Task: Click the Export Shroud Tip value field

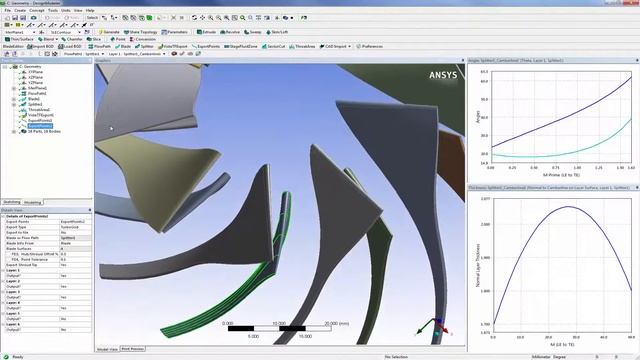Action: (76, 265)
